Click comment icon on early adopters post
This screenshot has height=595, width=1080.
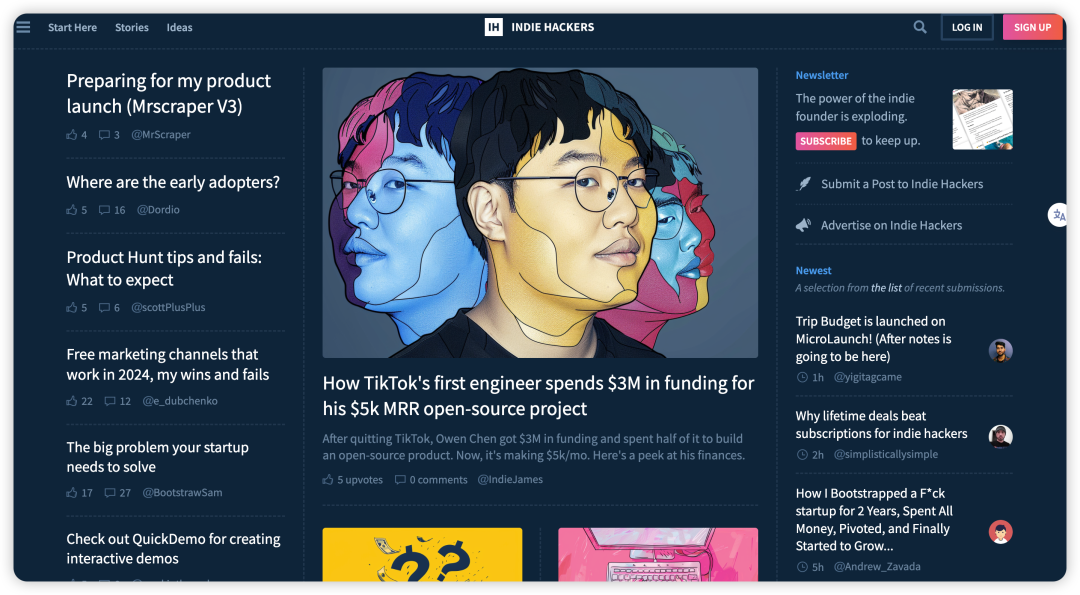coord(104,209)
